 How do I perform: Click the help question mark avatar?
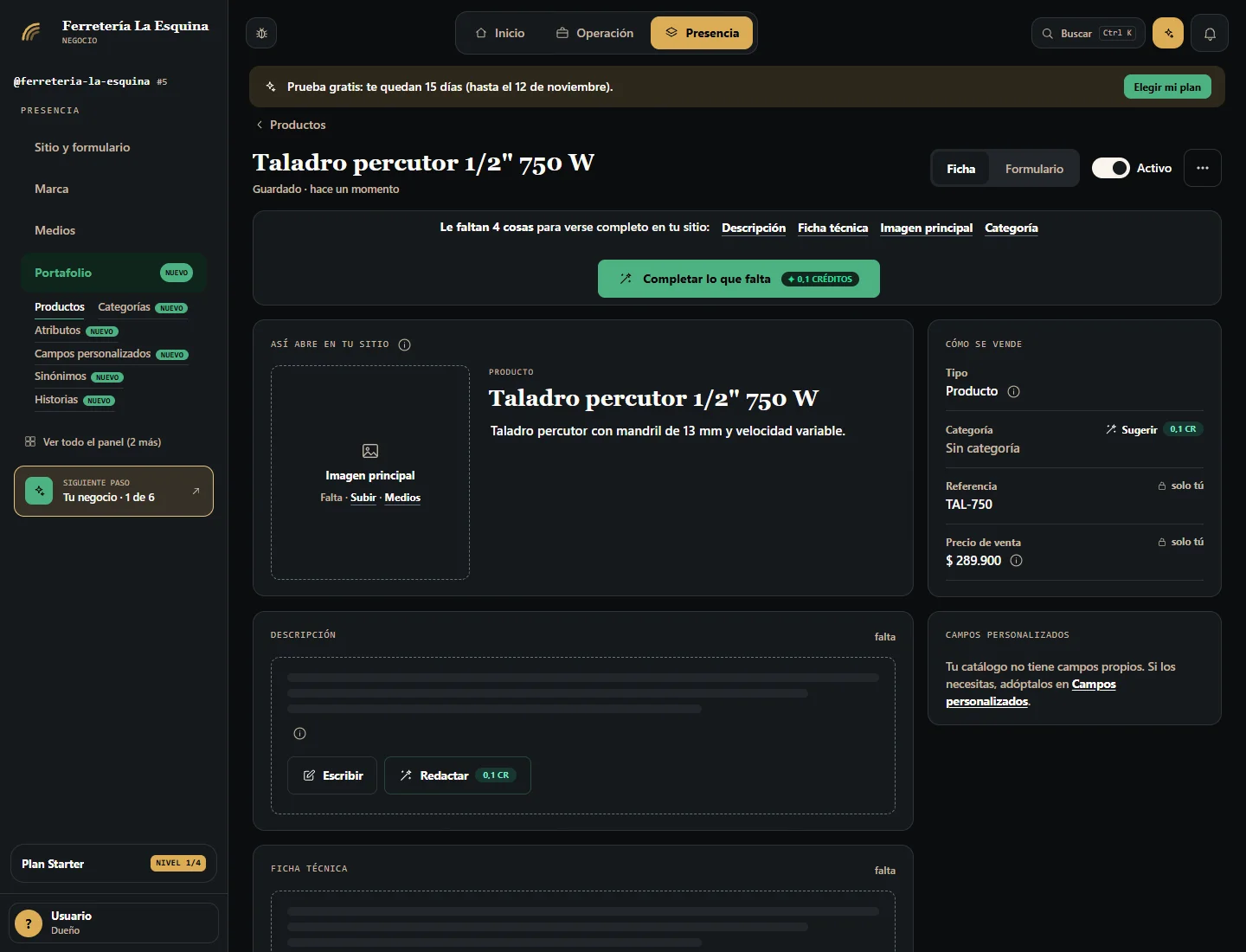(29, 923)
